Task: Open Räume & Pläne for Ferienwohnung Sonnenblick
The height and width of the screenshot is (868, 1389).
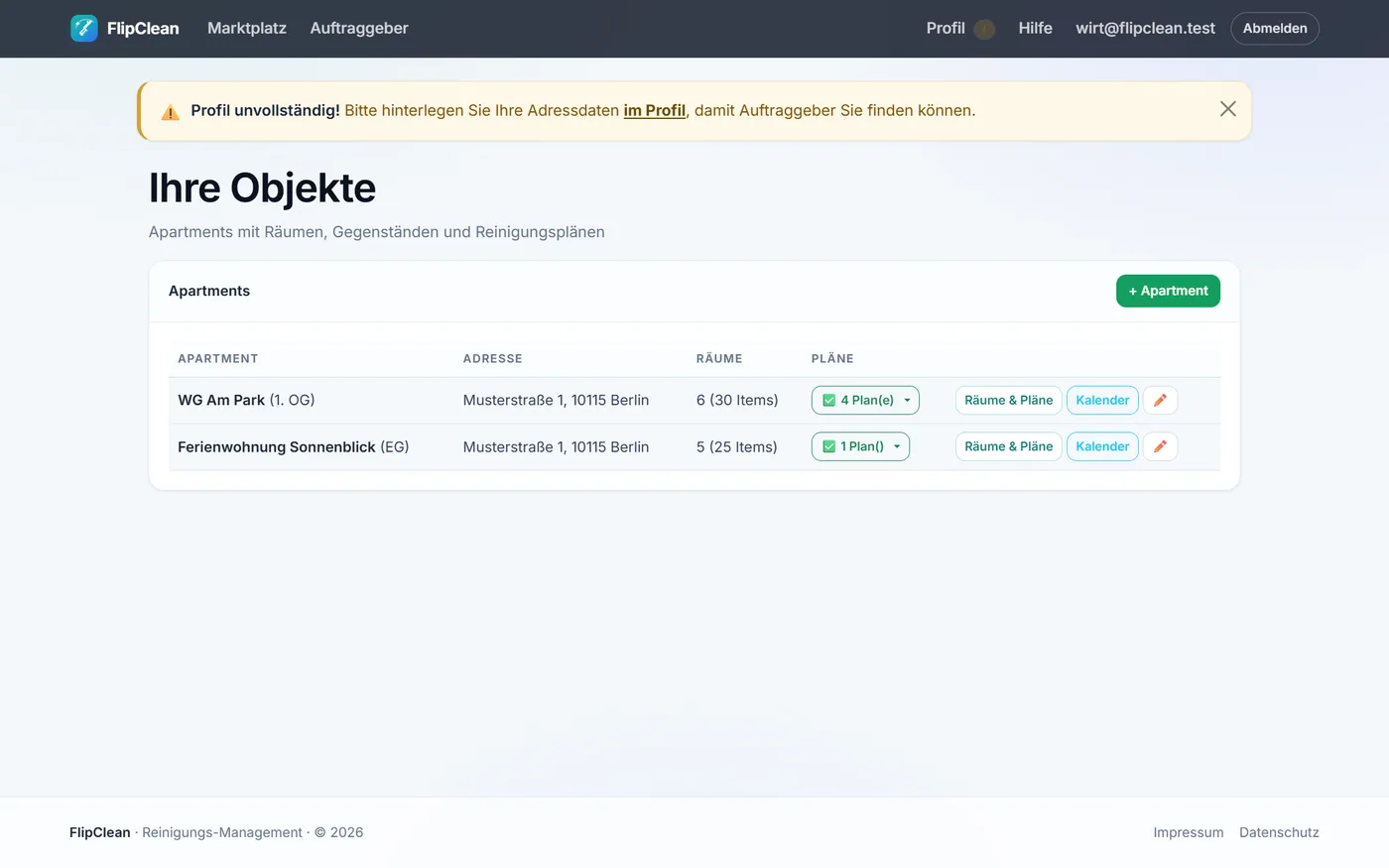Action: point(1009,446)
